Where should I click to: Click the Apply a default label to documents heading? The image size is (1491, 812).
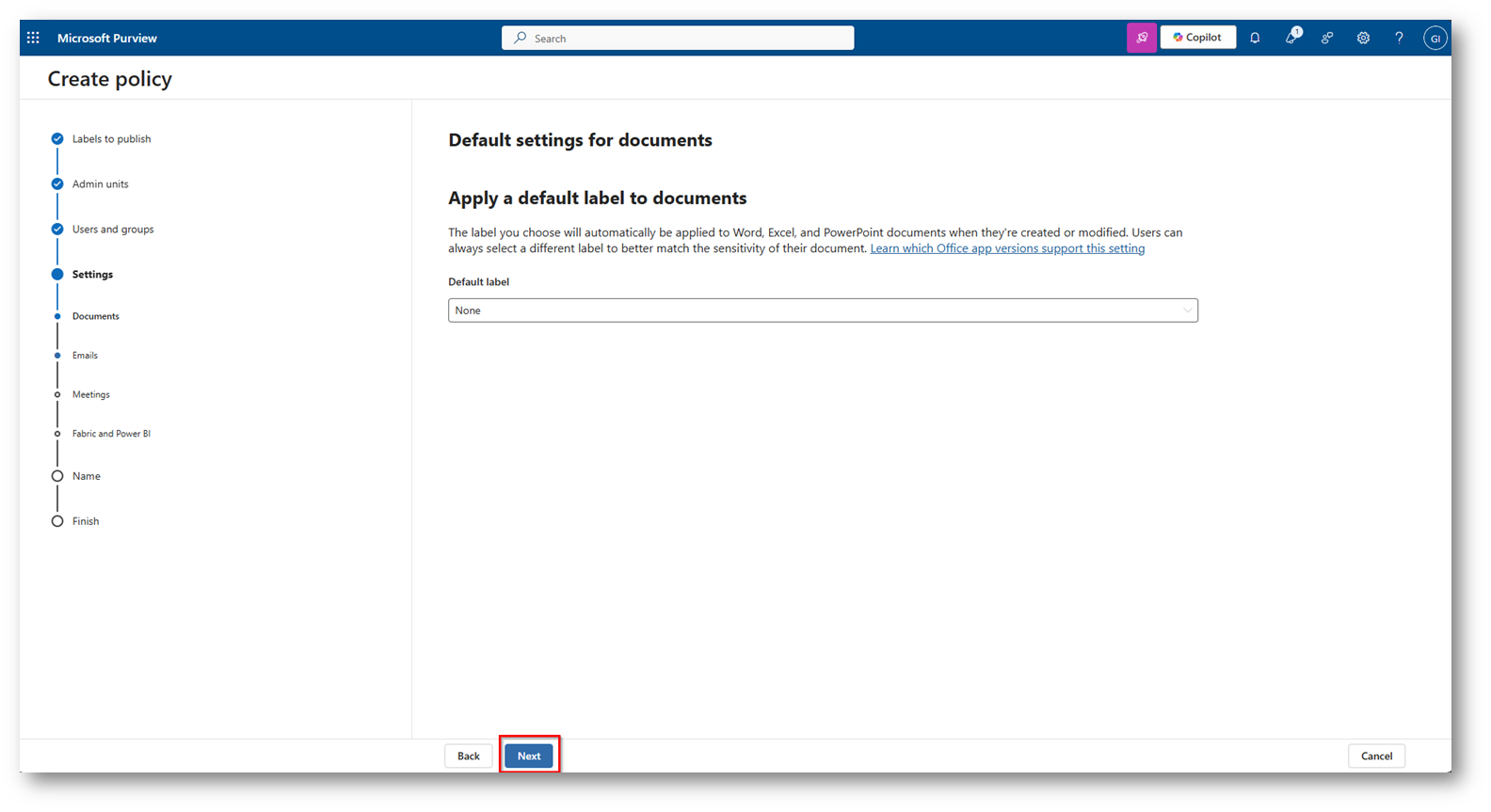598,198
